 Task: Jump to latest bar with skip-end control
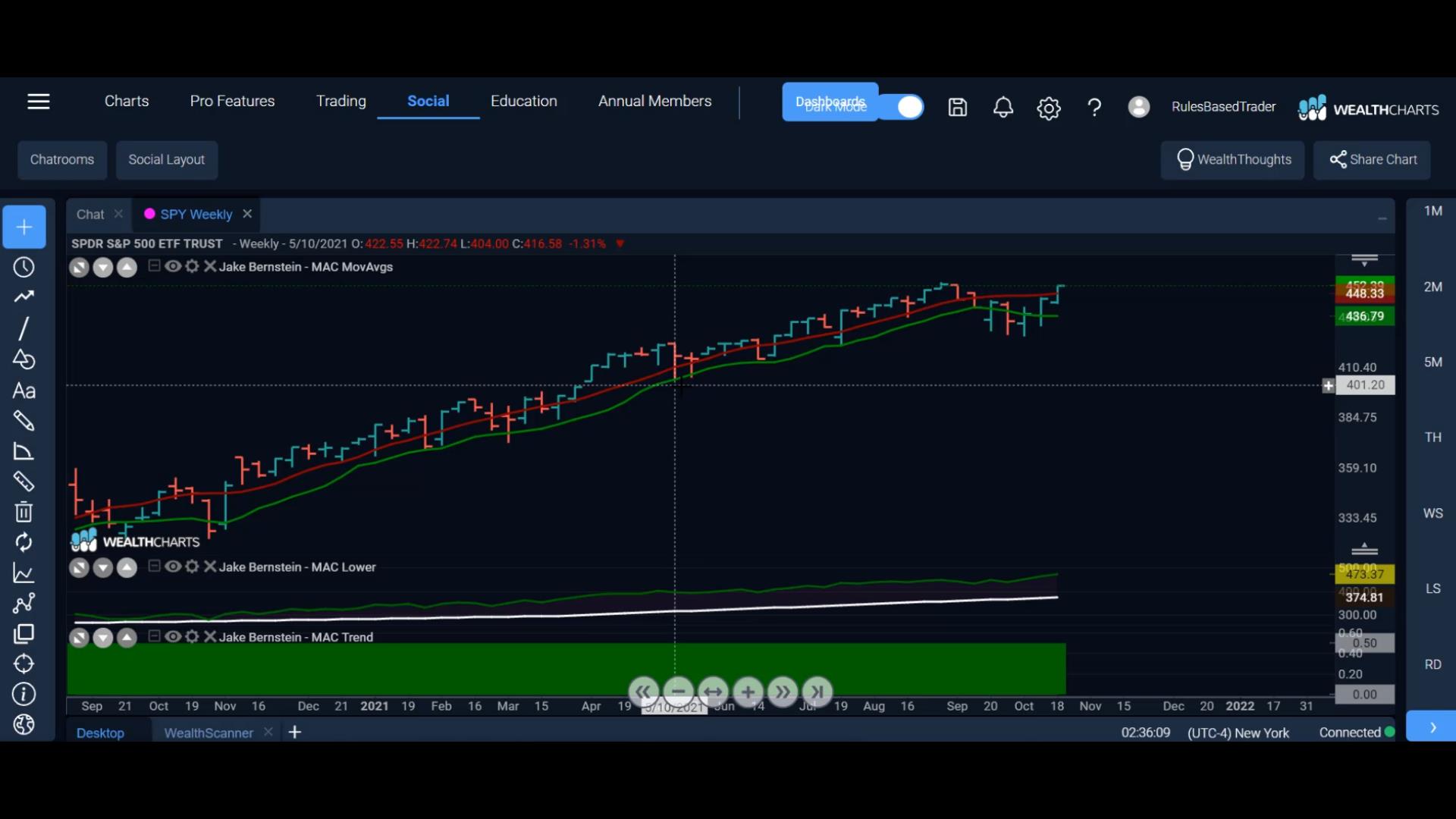click(x=817, y=692)
